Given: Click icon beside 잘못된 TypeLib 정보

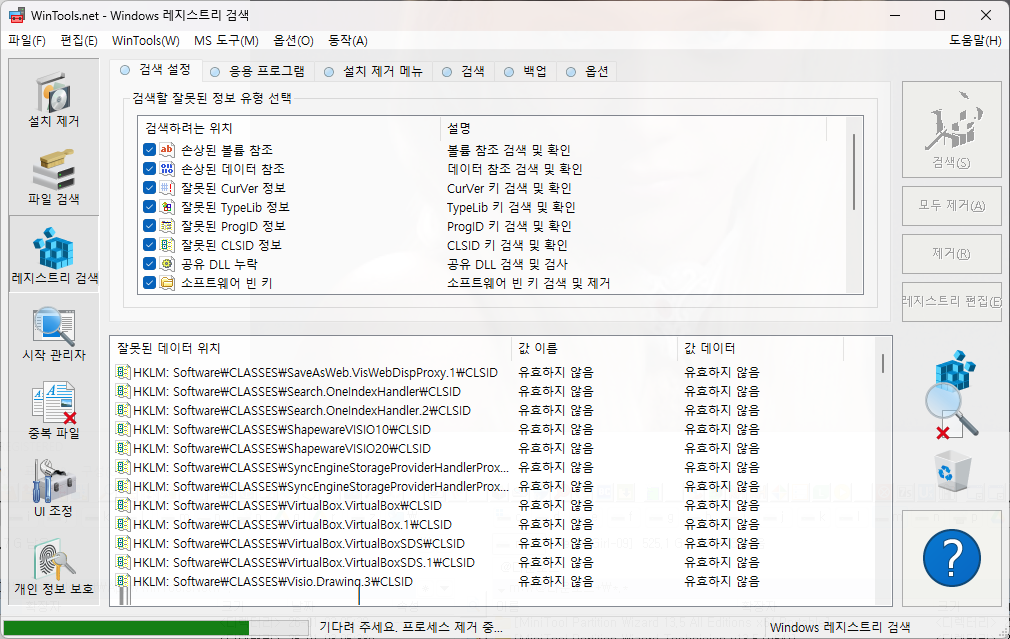Looking at the screenshot, I should point(167,207).
